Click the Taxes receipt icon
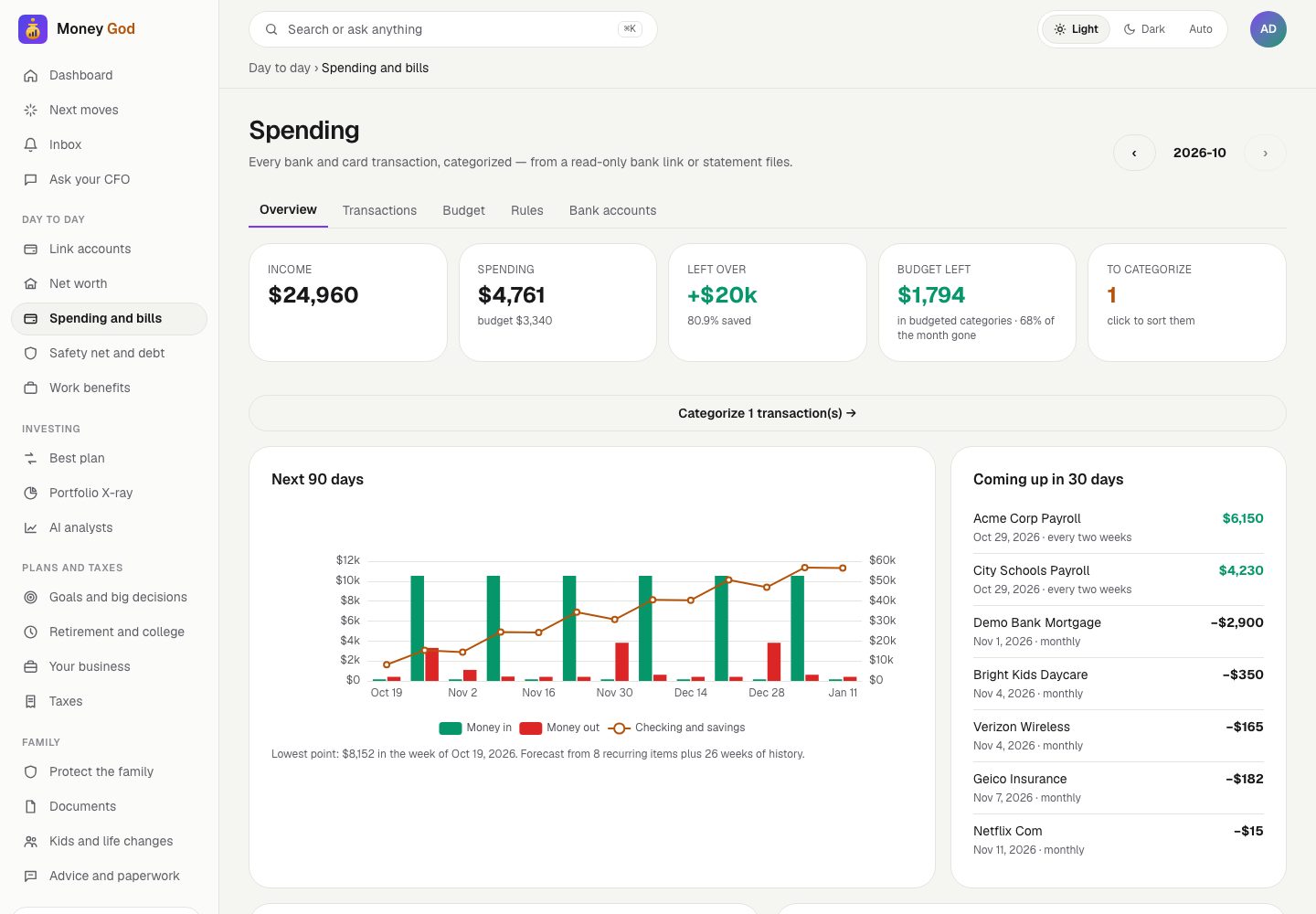The image size is (1316, 914). click(30, 701)
